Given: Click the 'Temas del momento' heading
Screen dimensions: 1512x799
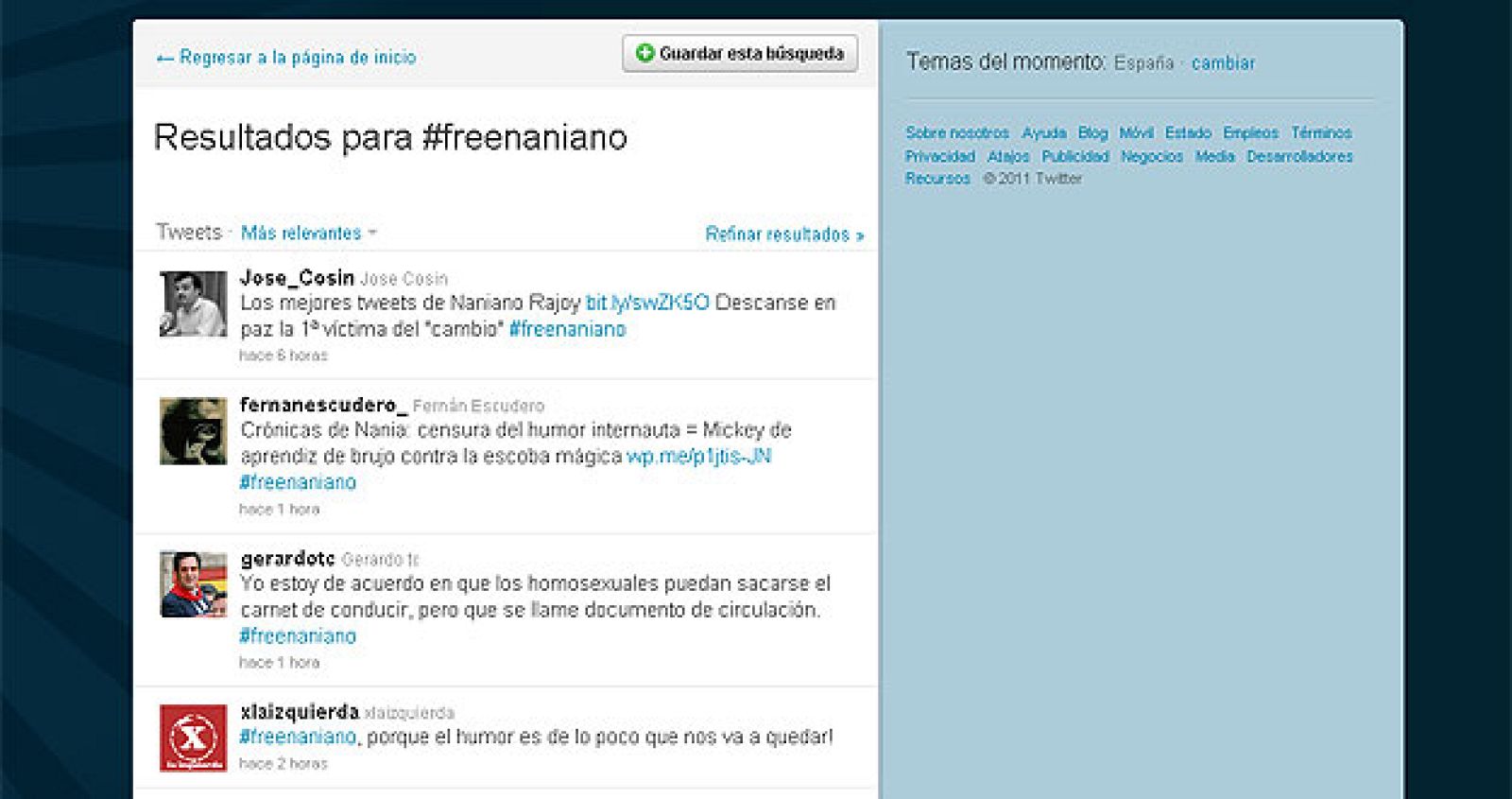Looking at the screenshot, I should pyautogui.click(x=1005, y=62).
